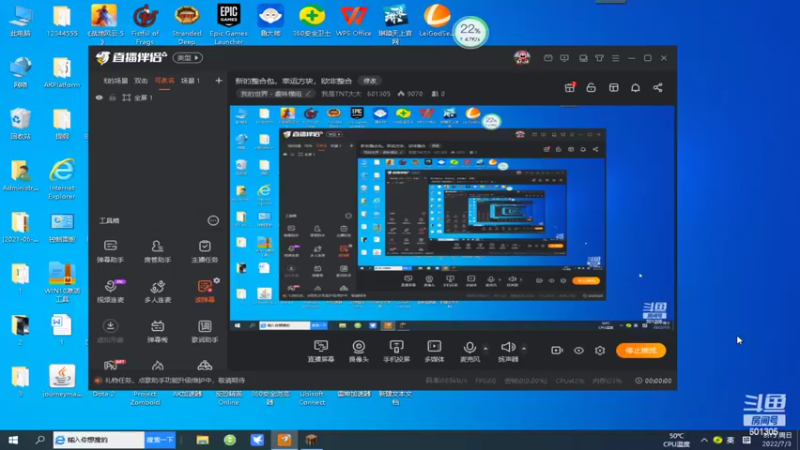Screen dimensions: 800x450
Task: Open File Explorer from the taskbar
Action: click(203, 440)
